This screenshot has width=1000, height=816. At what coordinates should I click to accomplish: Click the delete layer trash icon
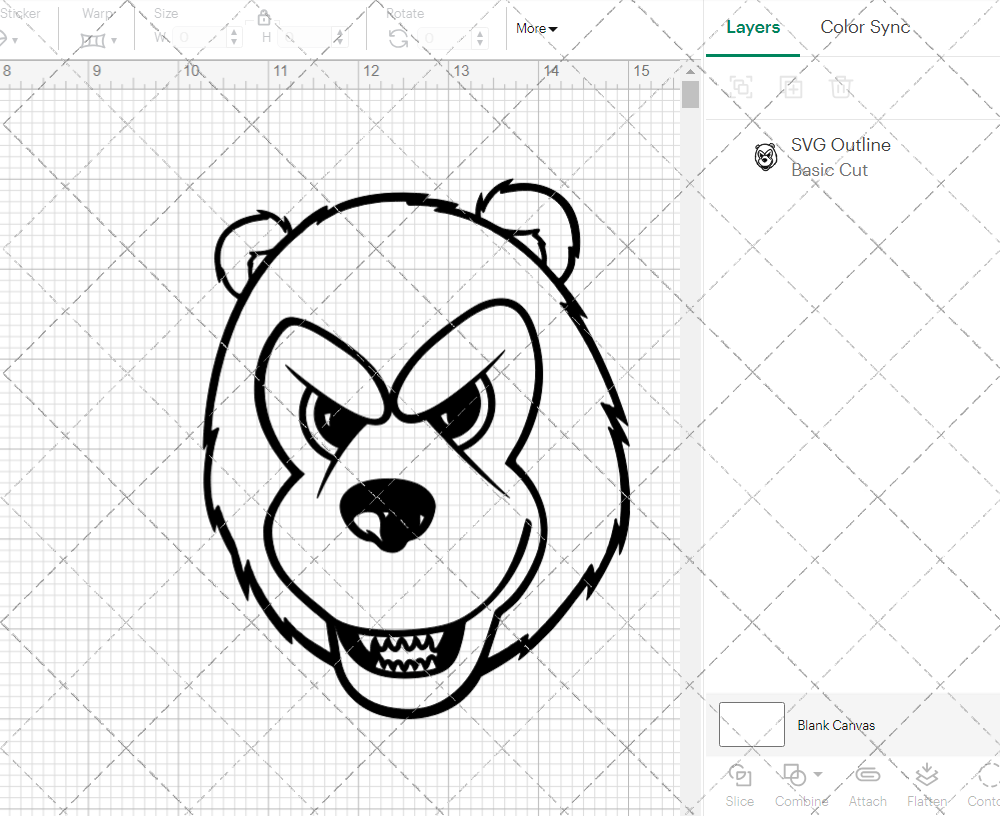[x=842, y=87]
